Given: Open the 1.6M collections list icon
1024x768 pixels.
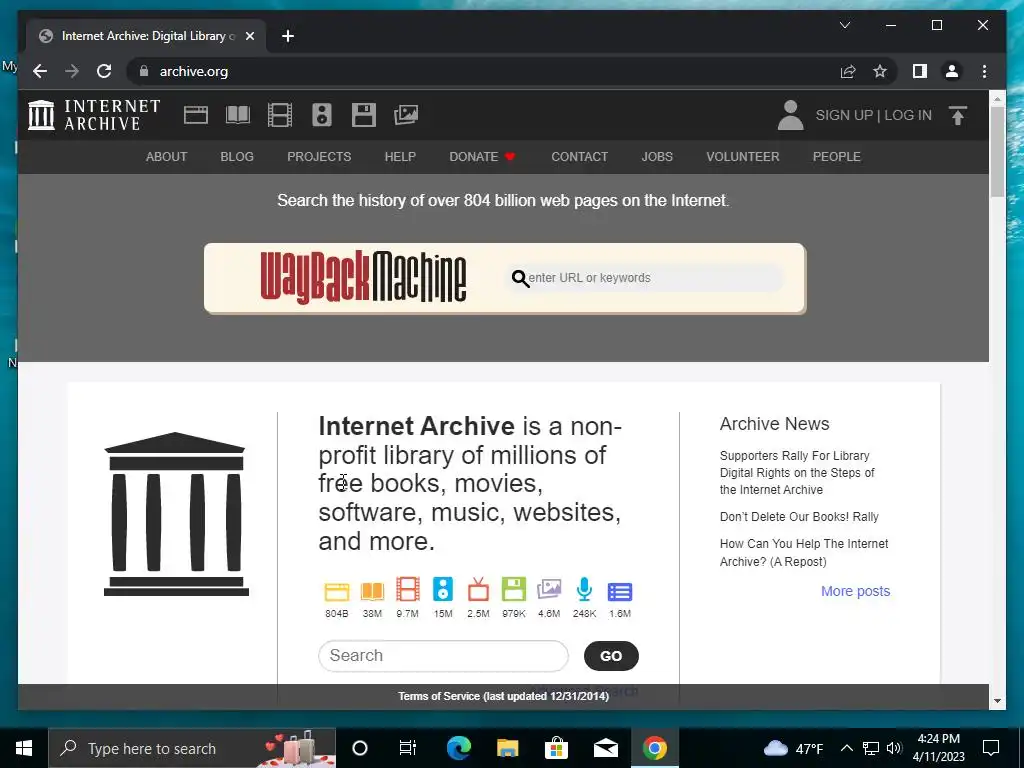Looking at the screenshot, I should pyautogui.click(x=620, y=592).
